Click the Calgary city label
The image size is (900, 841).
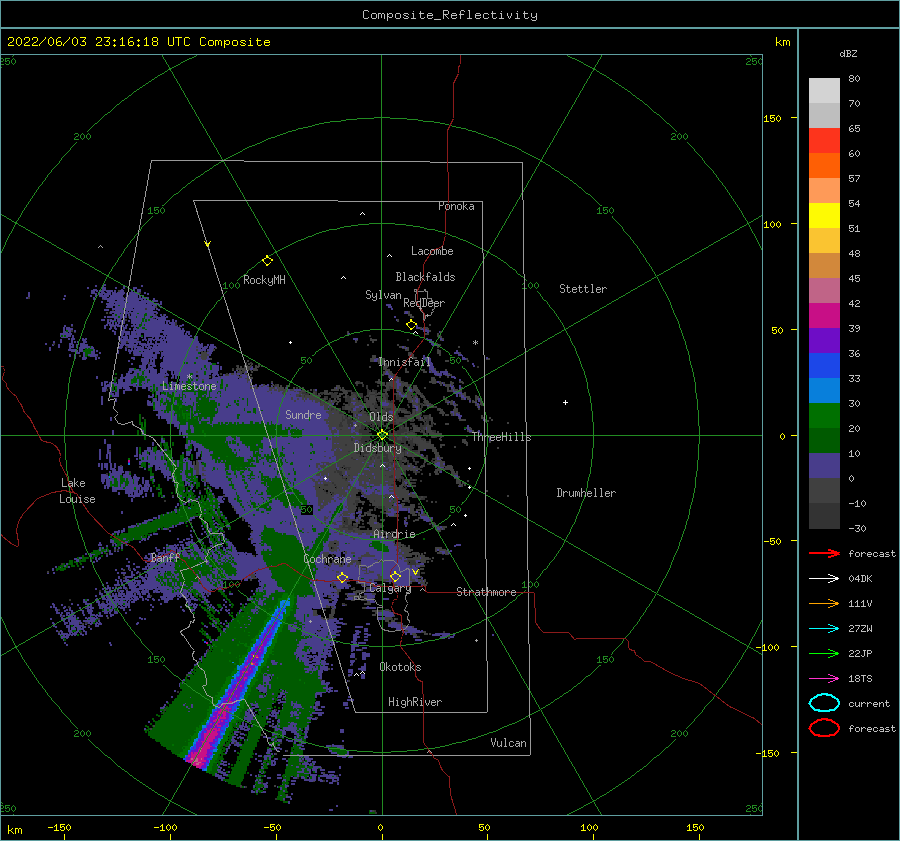[390, 588]
